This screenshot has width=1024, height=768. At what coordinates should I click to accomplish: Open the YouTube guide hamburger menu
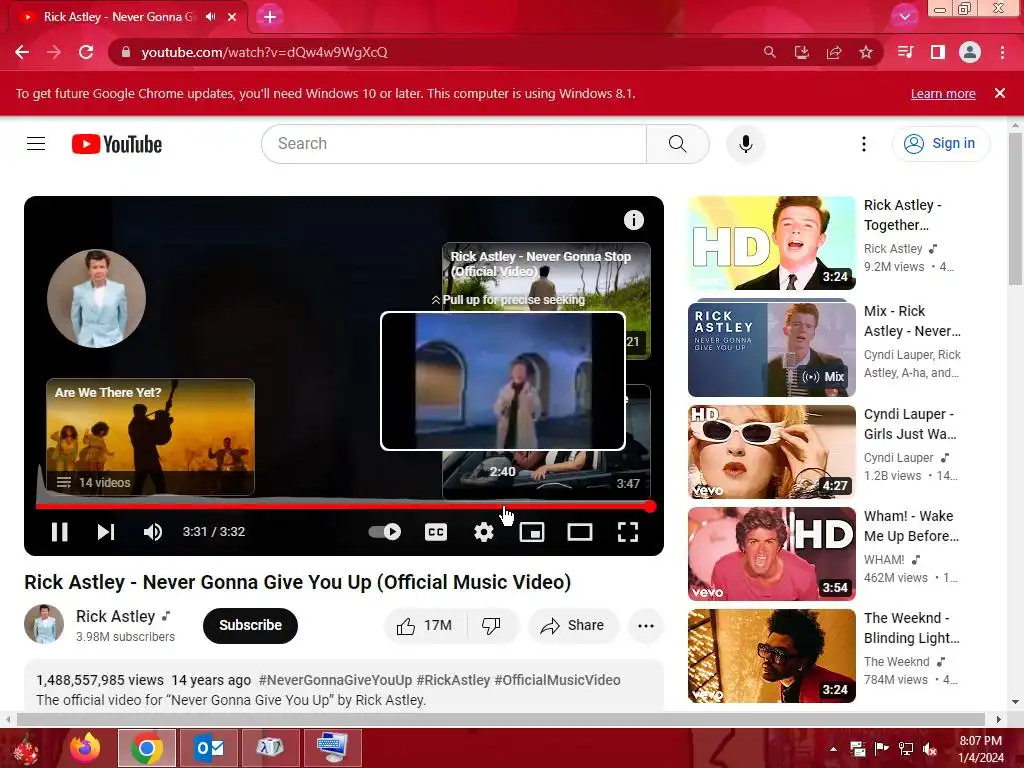coord(36,144)
